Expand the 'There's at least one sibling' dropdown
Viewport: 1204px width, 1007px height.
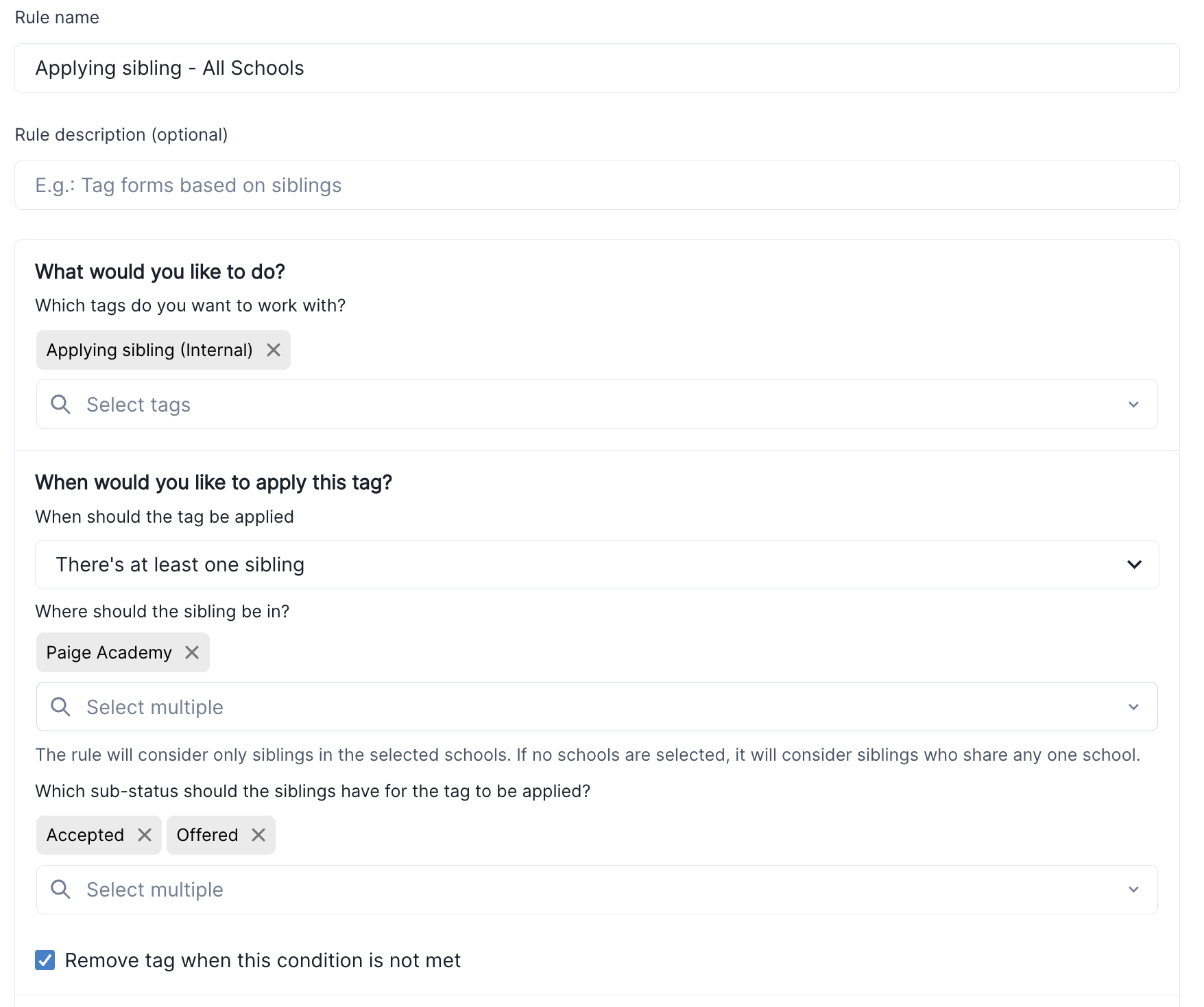tap(1133, 565)
